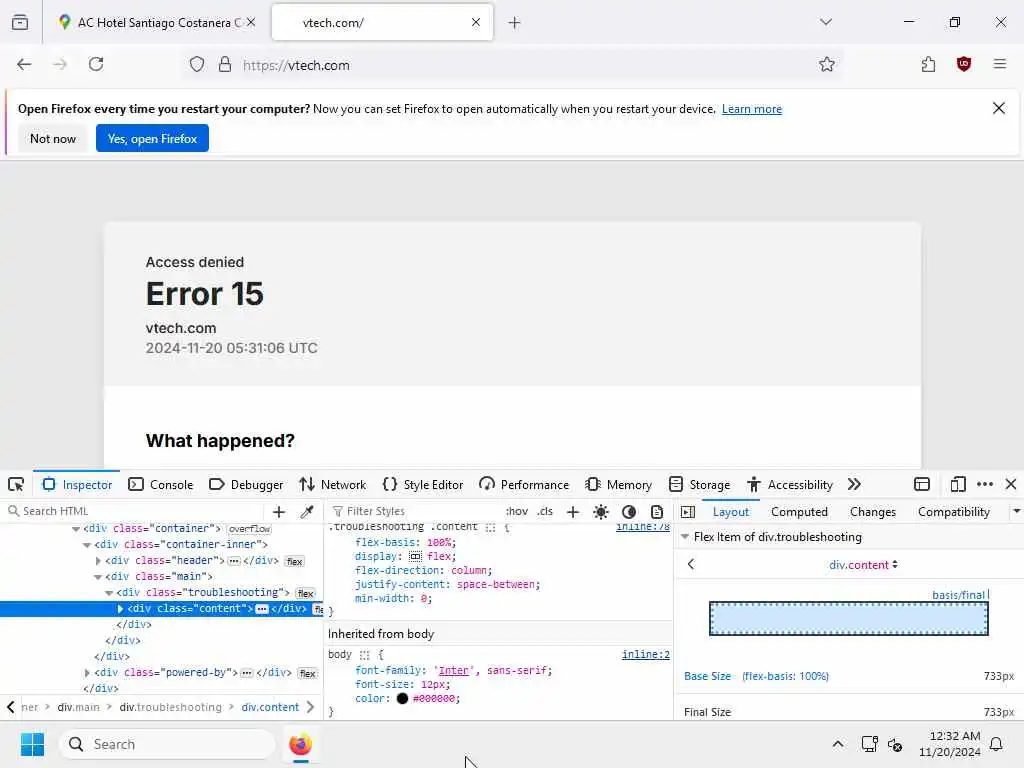Toggle the .cls class panel
1024x768 pixels.
(x=545, y=511)
